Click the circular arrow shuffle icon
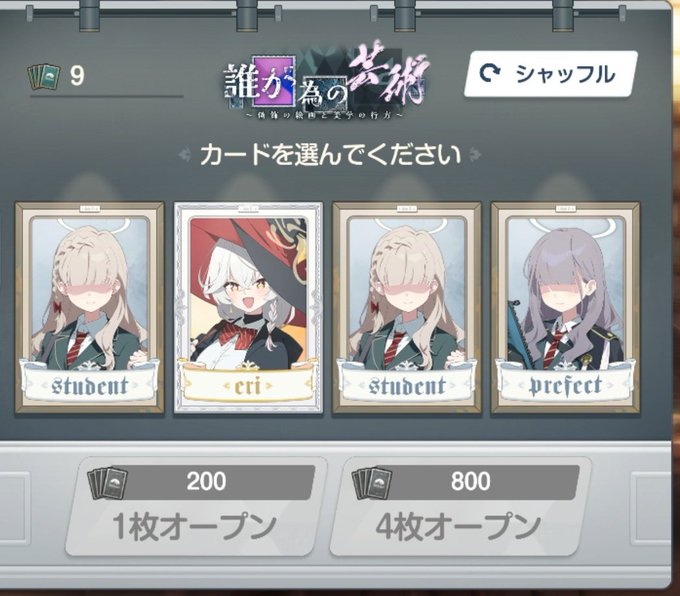Image resolution: width=680 pixels, height=596 pixels. coord(490,74)
